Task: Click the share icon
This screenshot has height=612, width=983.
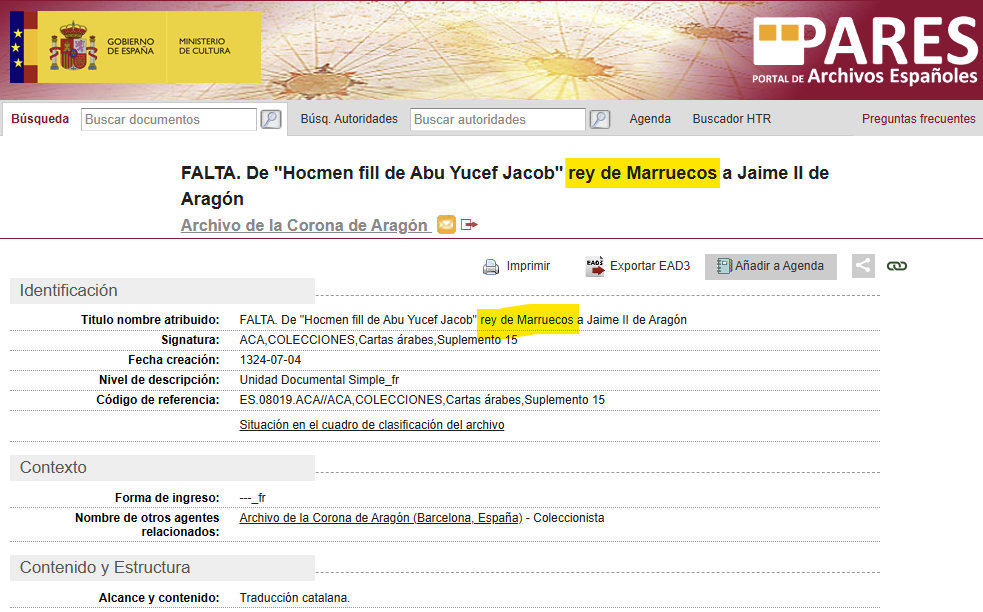Action: pyautogui.click(x=863, y=266)
